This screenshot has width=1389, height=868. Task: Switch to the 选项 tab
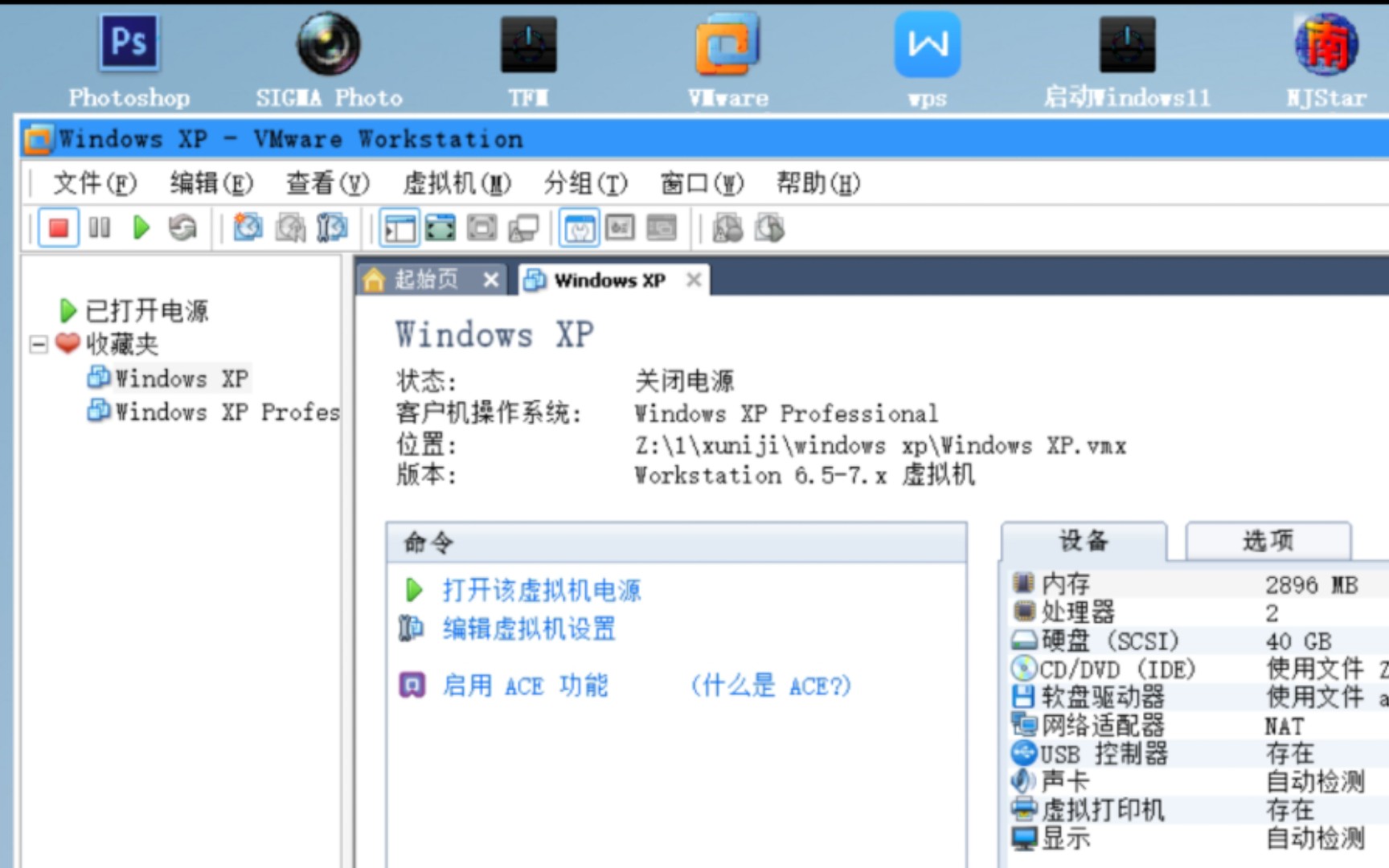(1268, 541)
